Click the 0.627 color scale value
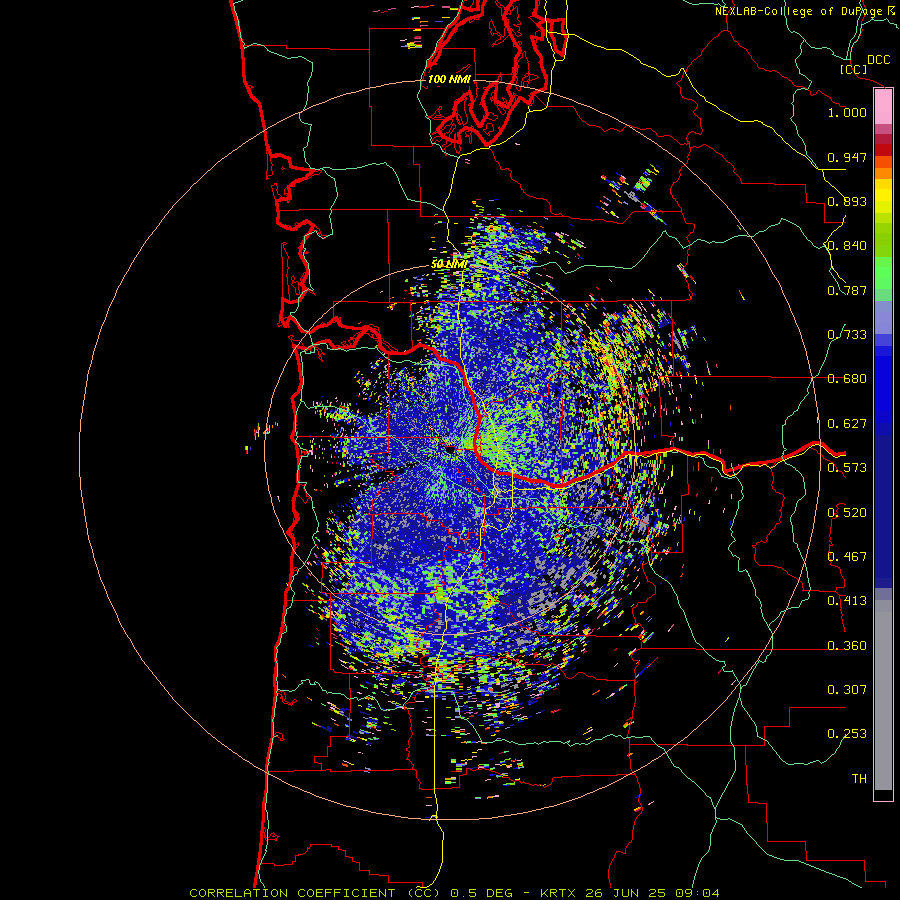The height and width of the screenshot is (900, 900). click(847, 424)
